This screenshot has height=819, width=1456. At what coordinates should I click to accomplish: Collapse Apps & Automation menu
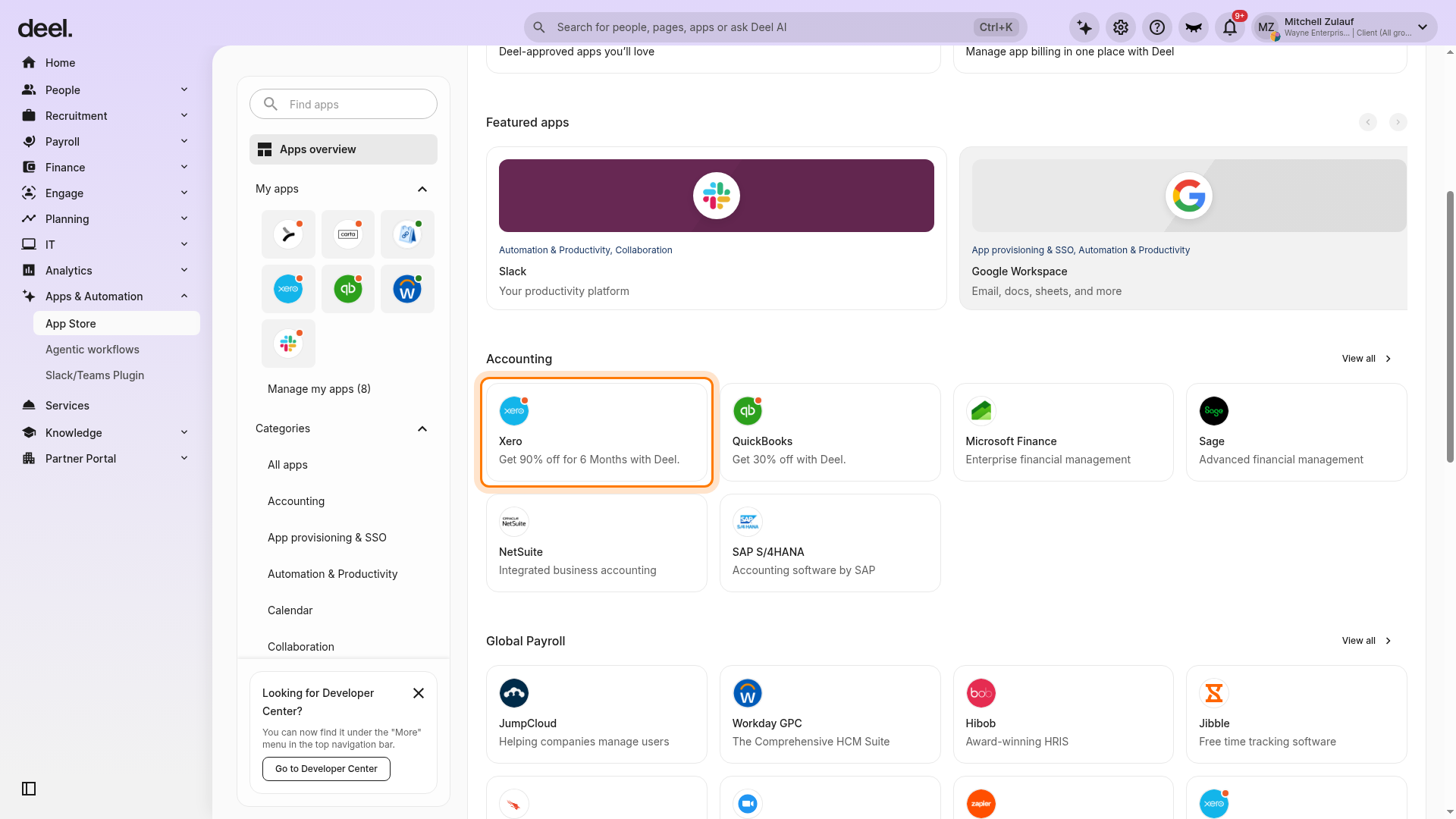[106, 296]
